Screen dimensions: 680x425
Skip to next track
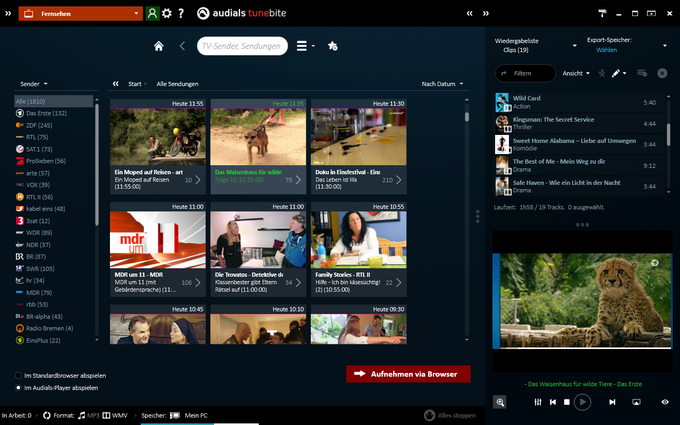click(x=612, y=402)
